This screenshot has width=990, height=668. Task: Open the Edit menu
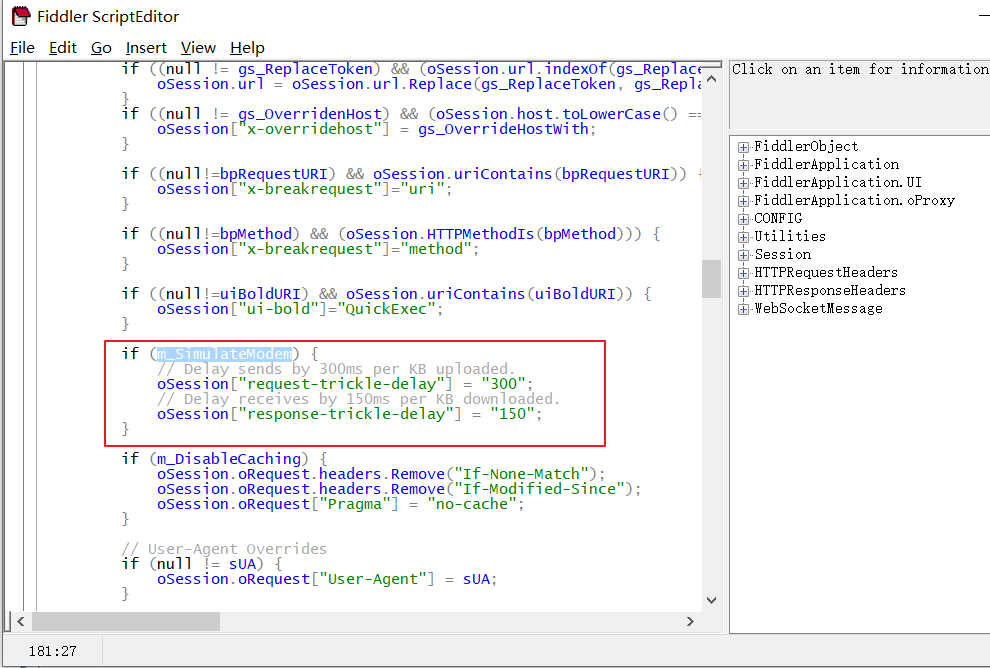click(63, 48)
